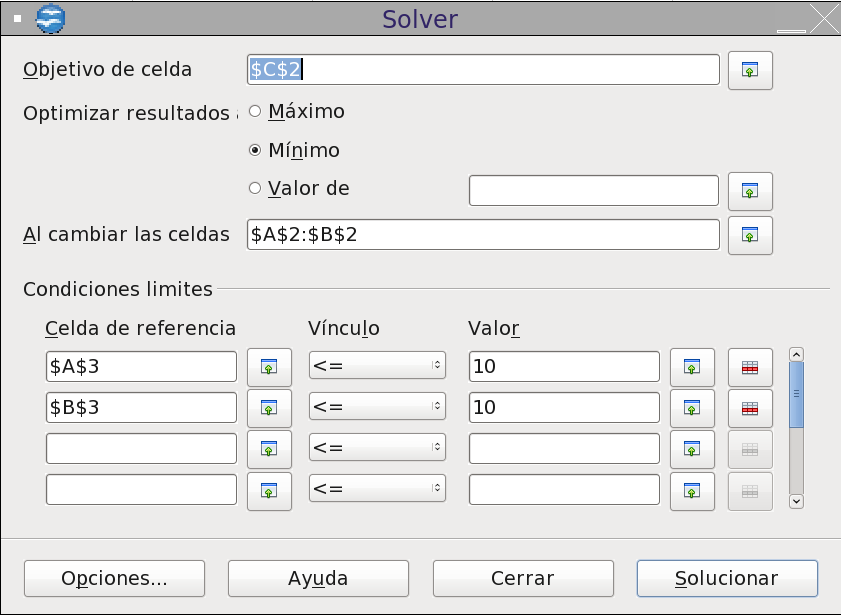Viewport: 841px width, 615px height.
Task: Delete the first constraint row $A$3
Action: pyautogui.click(x=750, y=367)
